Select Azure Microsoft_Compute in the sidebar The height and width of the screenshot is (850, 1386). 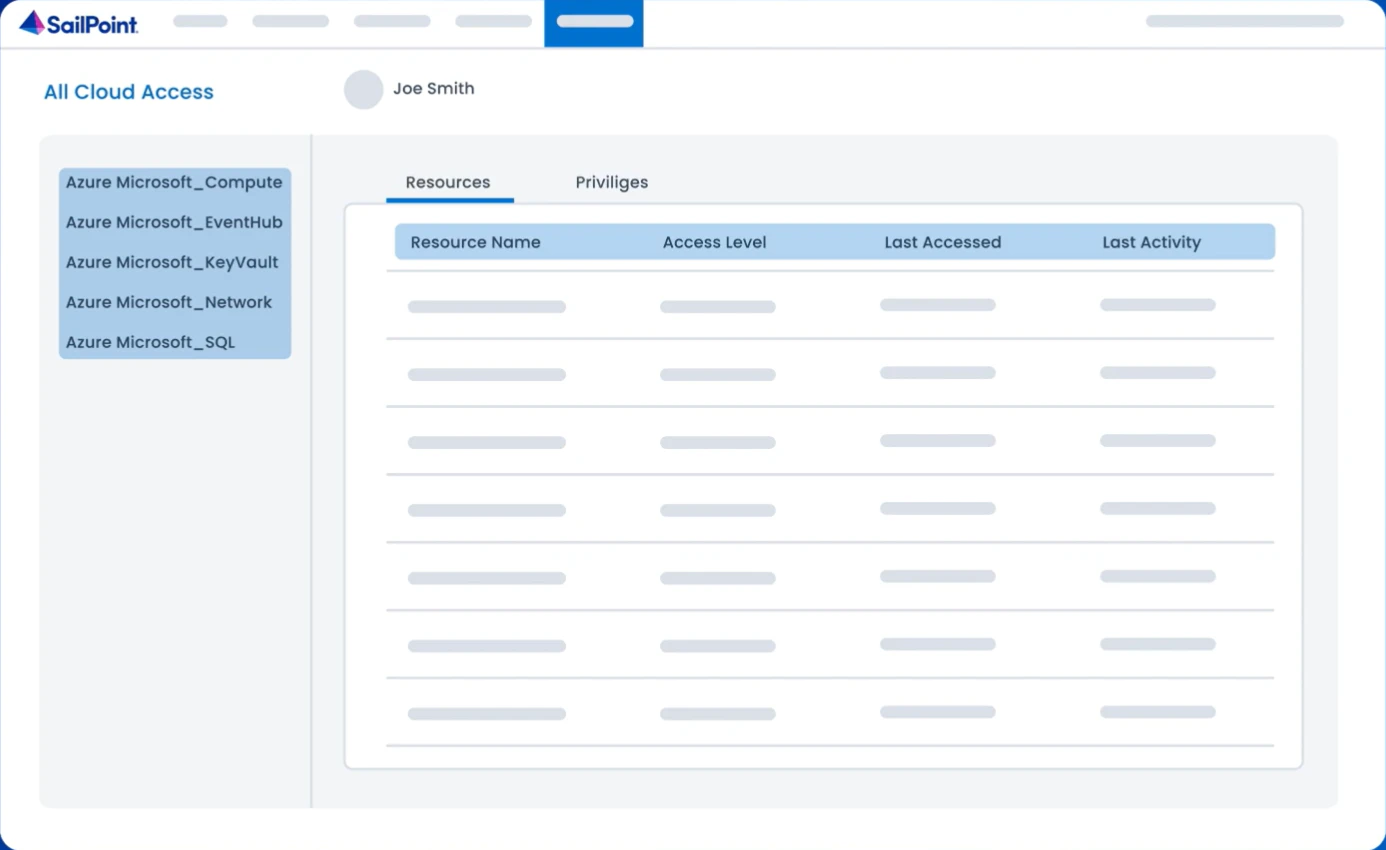coord(175,182)
